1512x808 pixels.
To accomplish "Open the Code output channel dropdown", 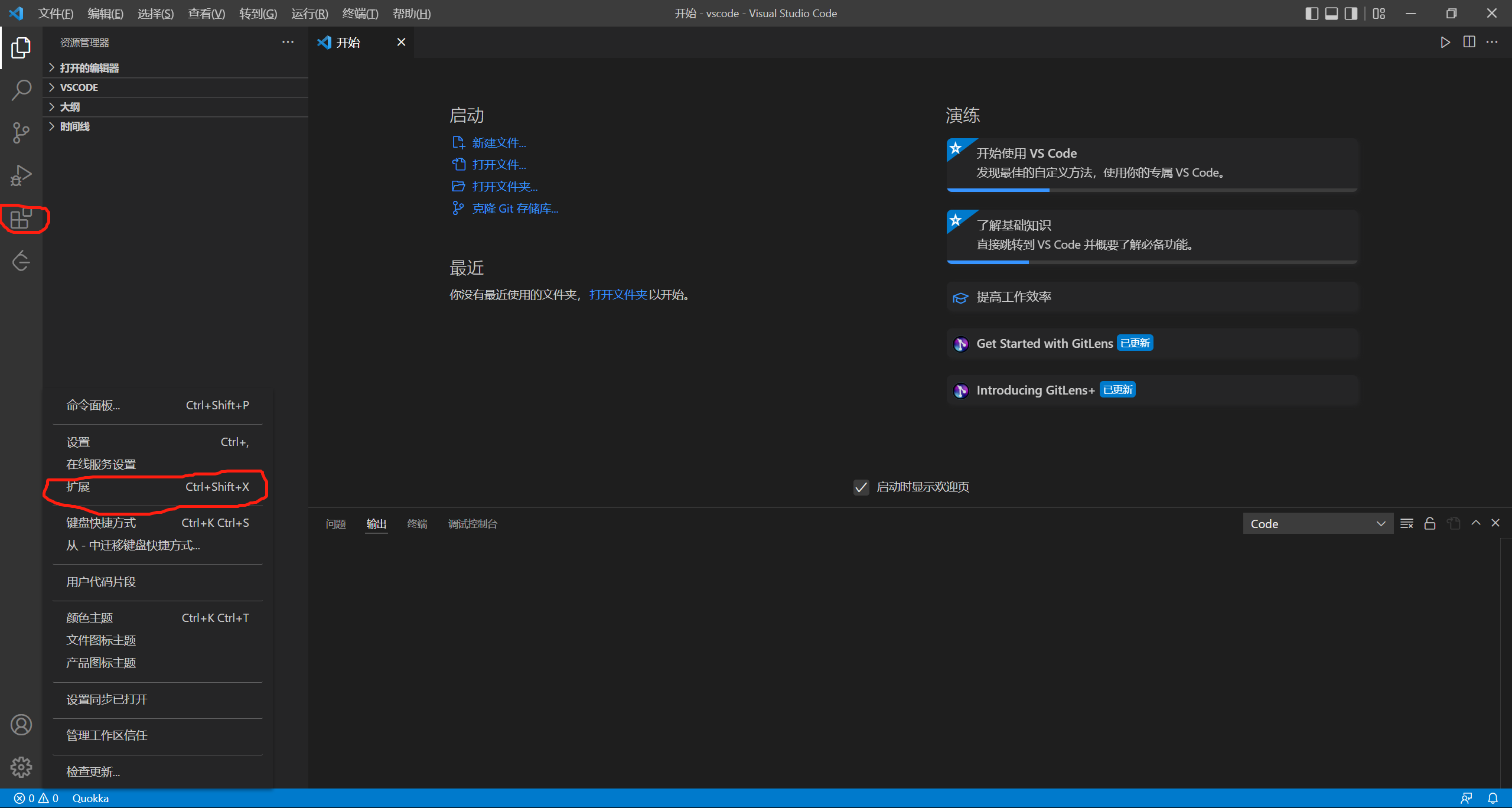I will tap(1318, 523).
